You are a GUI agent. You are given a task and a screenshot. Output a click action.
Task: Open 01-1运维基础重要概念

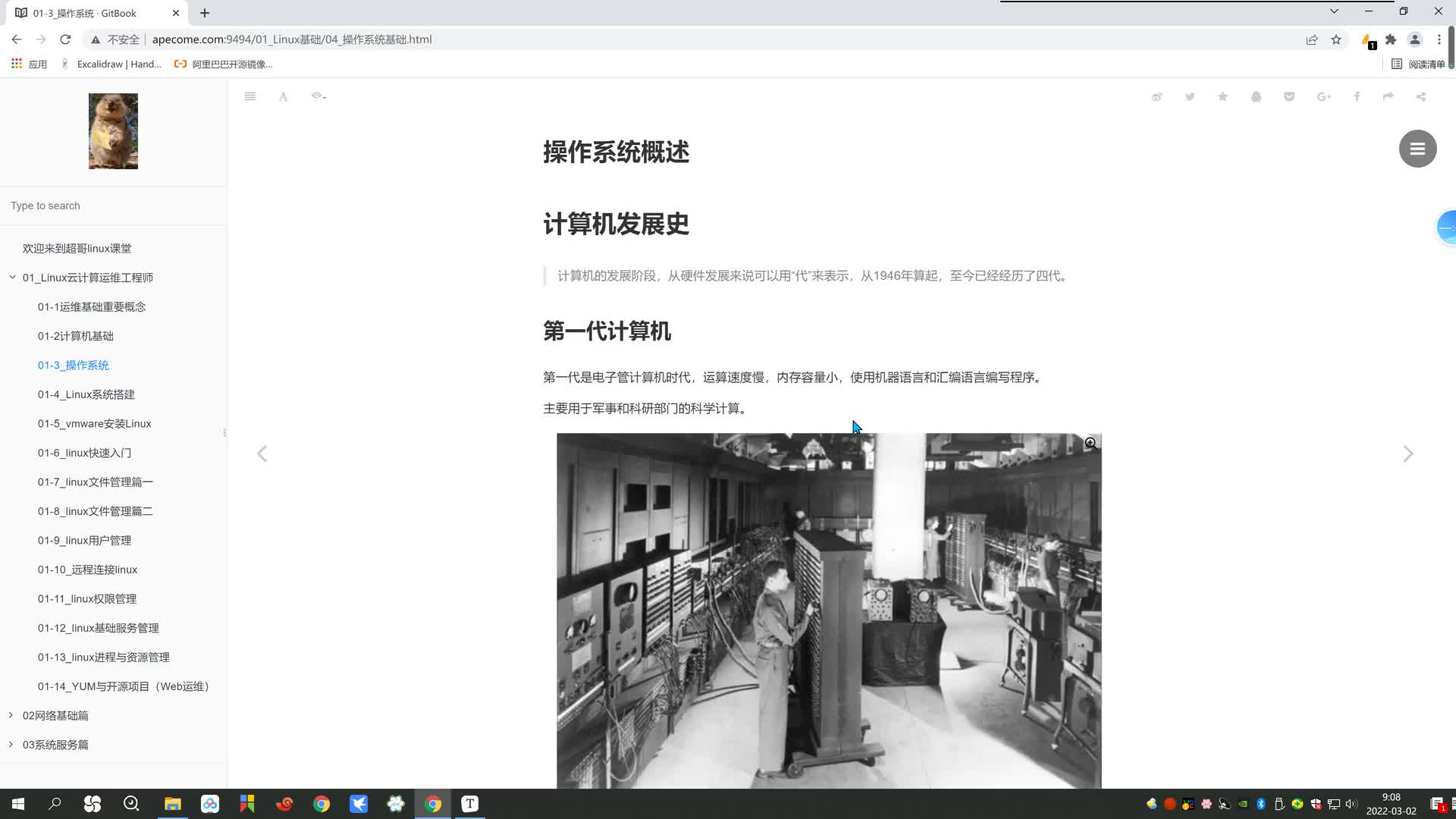click(x=92, y=306)
